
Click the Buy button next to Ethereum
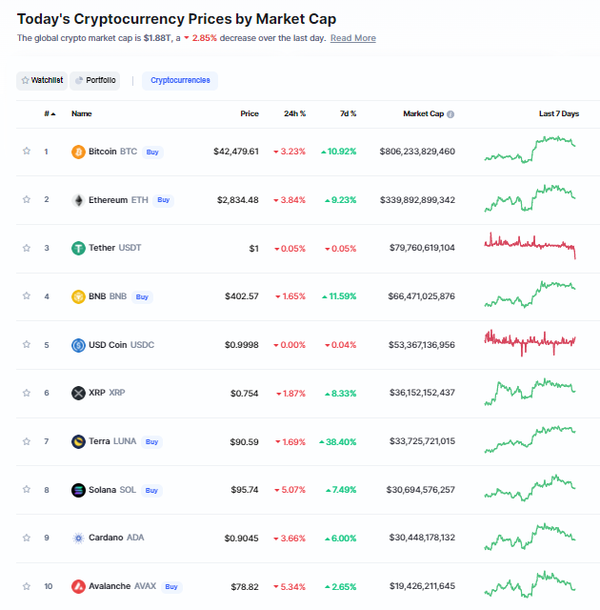tap(163, 200)
